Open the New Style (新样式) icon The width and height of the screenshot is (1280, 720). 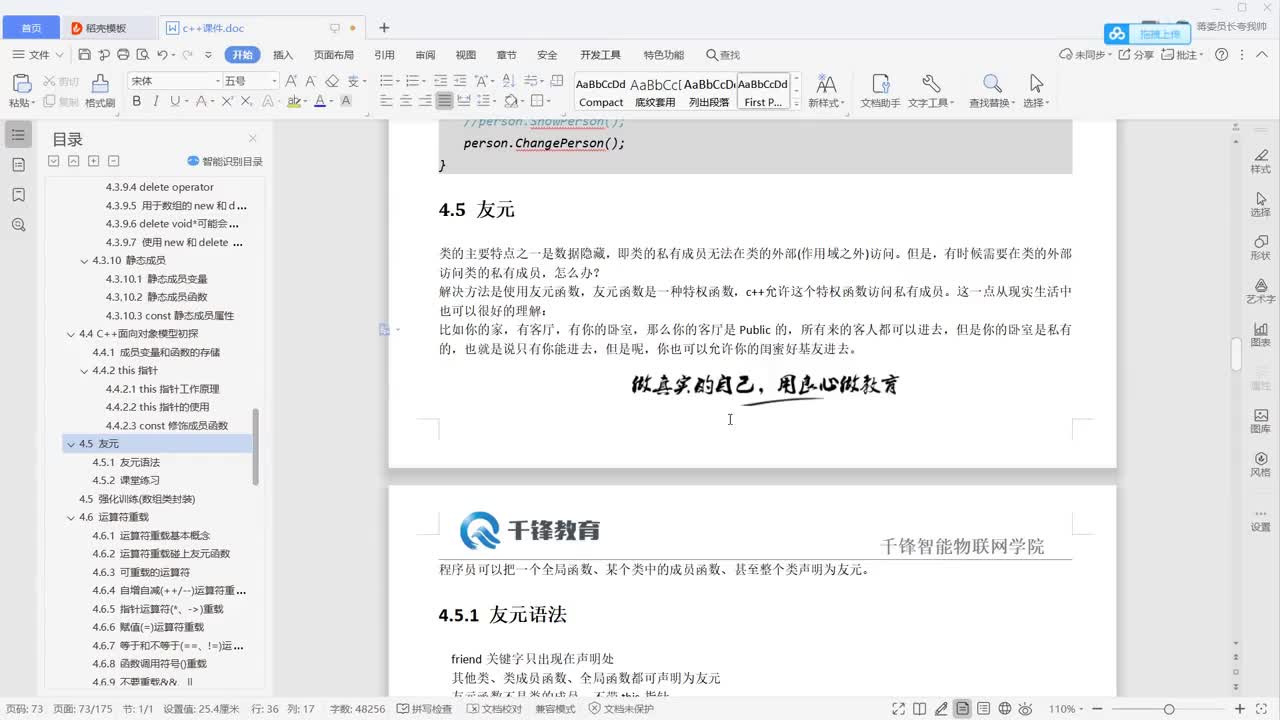click(x=826, y=90)
